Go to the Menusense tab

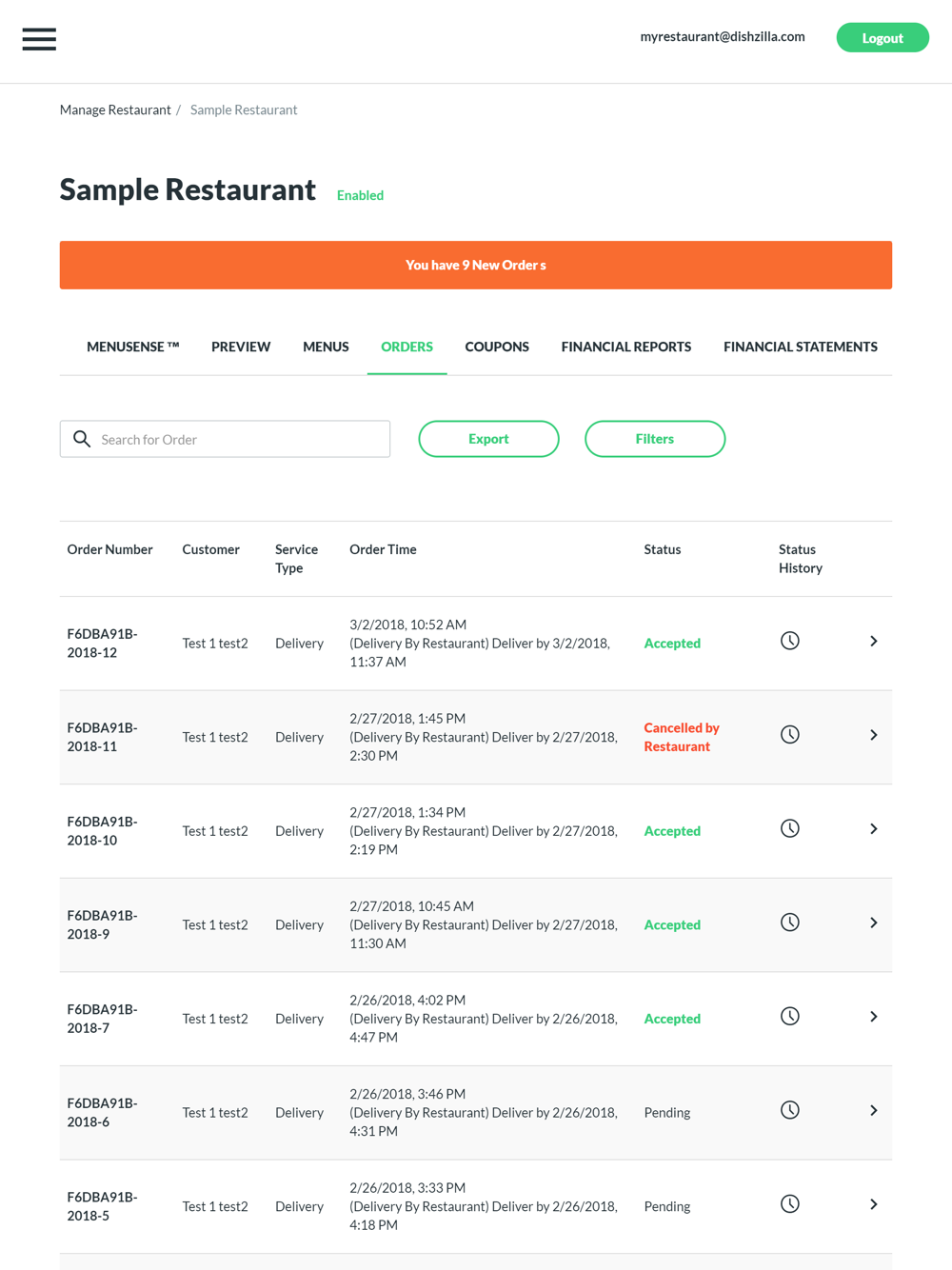[x=133, y=347]
